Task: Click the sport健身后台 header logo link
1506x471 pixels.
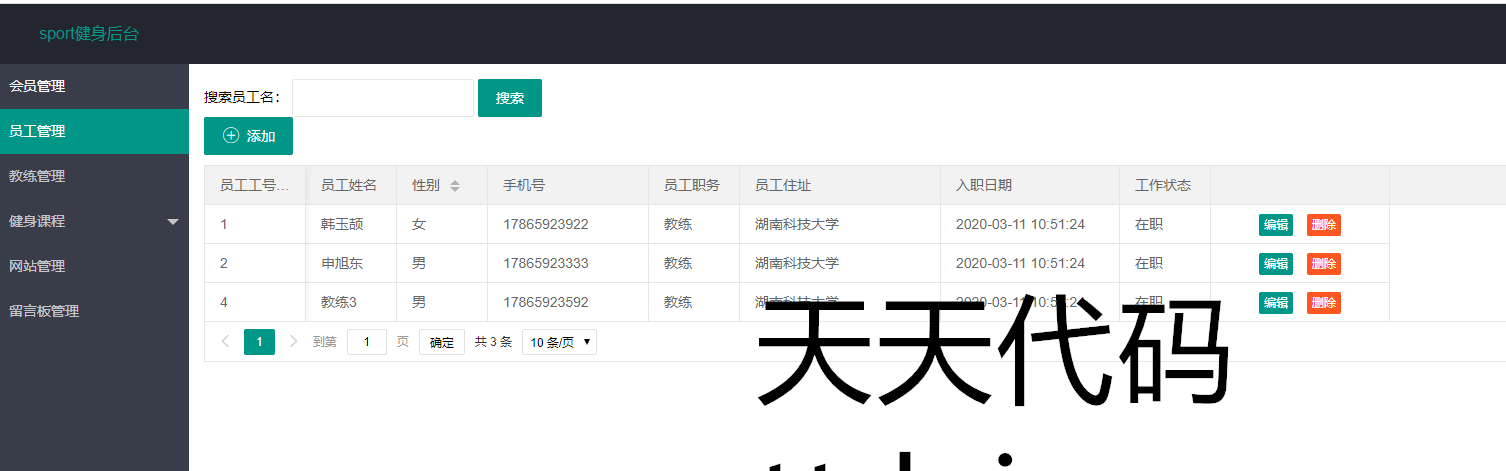Action: pyautogui.click(x=89, y=34)
